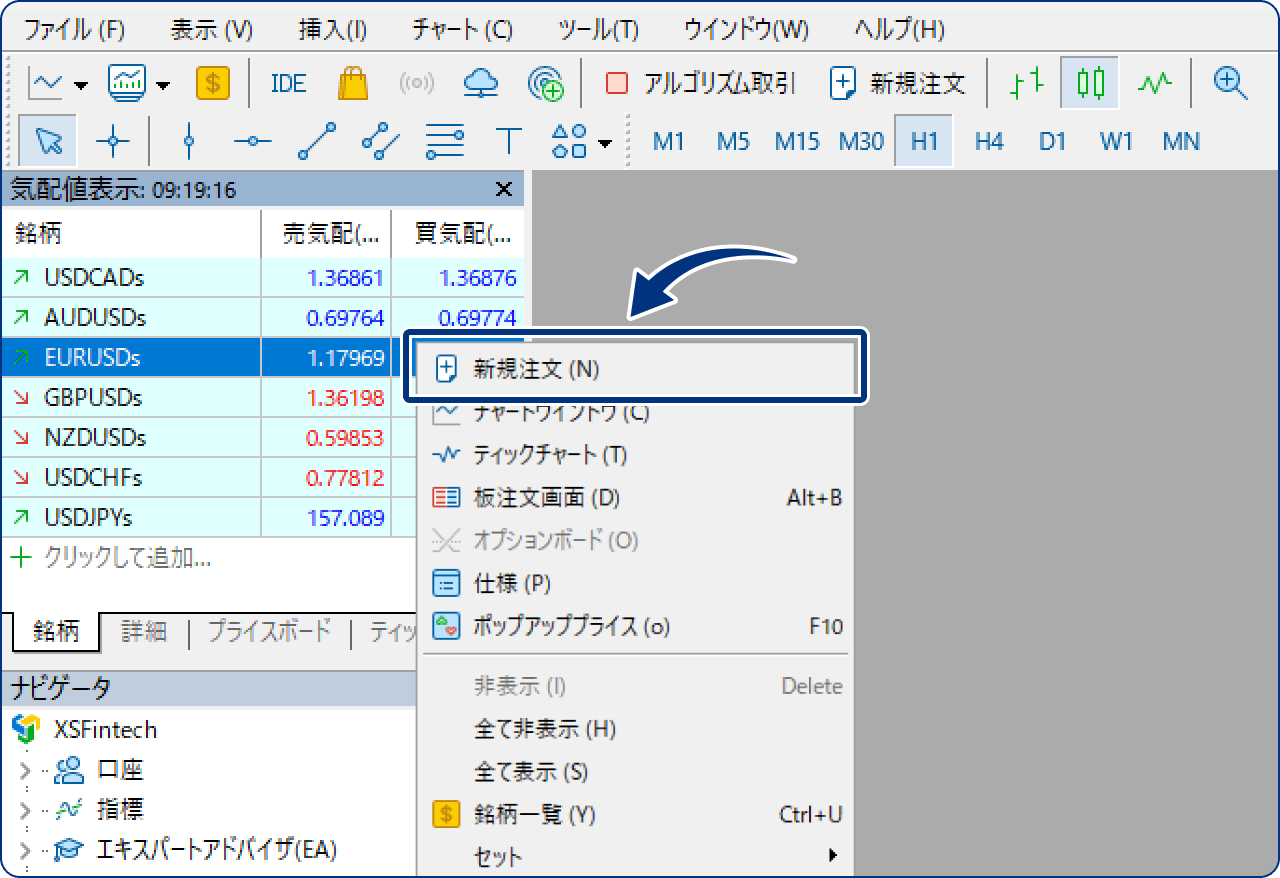The image size is (1280, 878).
Task: Open the ヘルプ(H) menu
Action: 900,29
